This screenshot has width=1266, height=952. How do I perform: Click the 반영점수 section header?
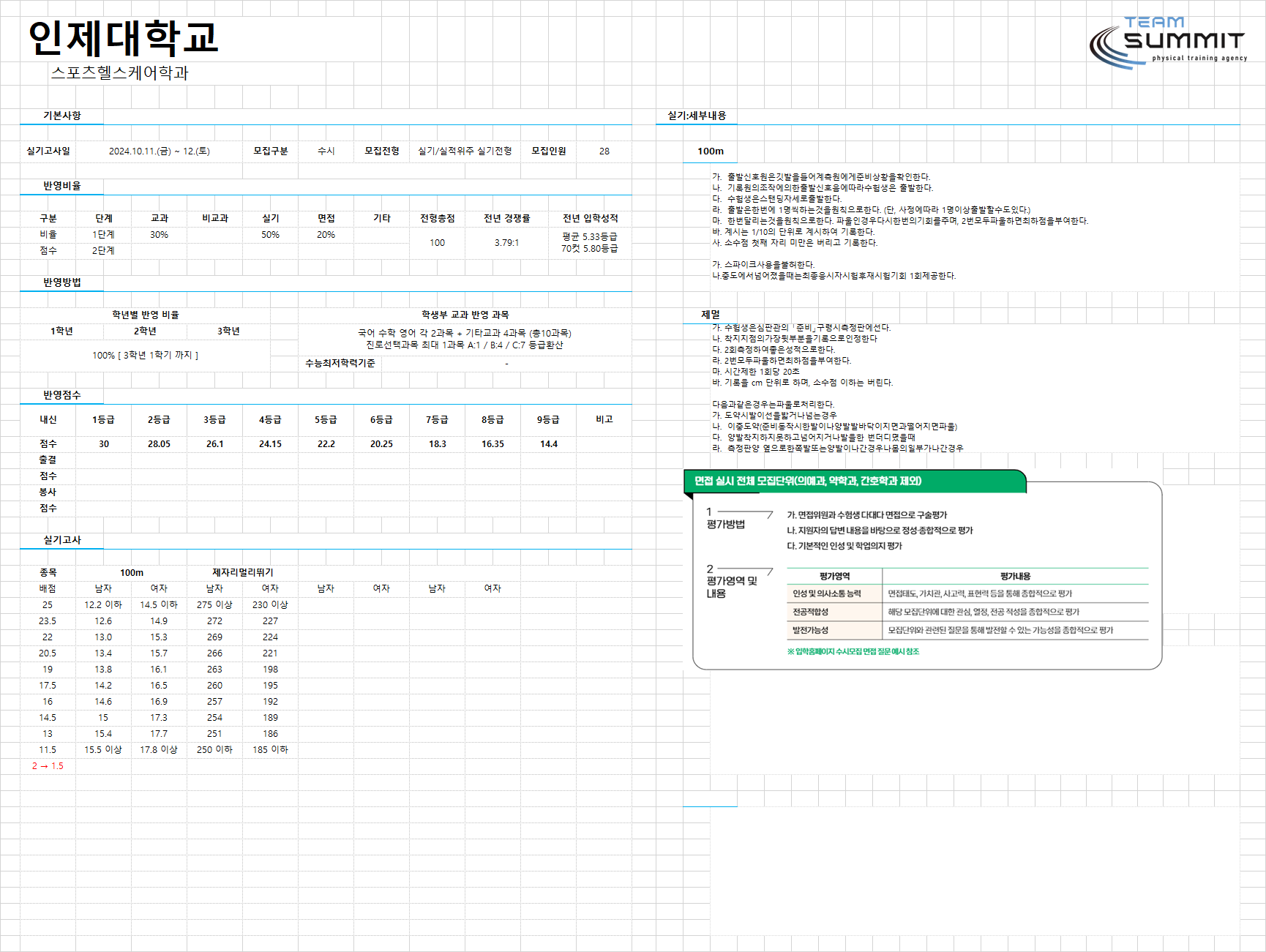pyautogui.click(x=62, y=395)
